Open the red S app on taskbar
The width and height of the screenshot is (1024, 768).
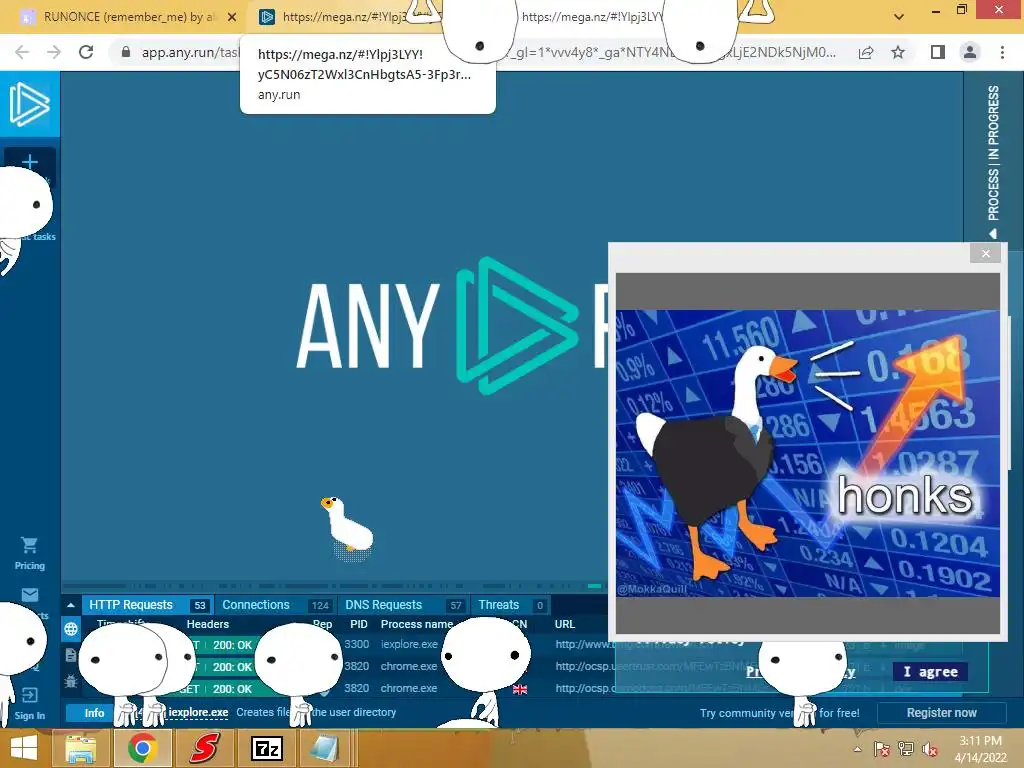(204, 748)
